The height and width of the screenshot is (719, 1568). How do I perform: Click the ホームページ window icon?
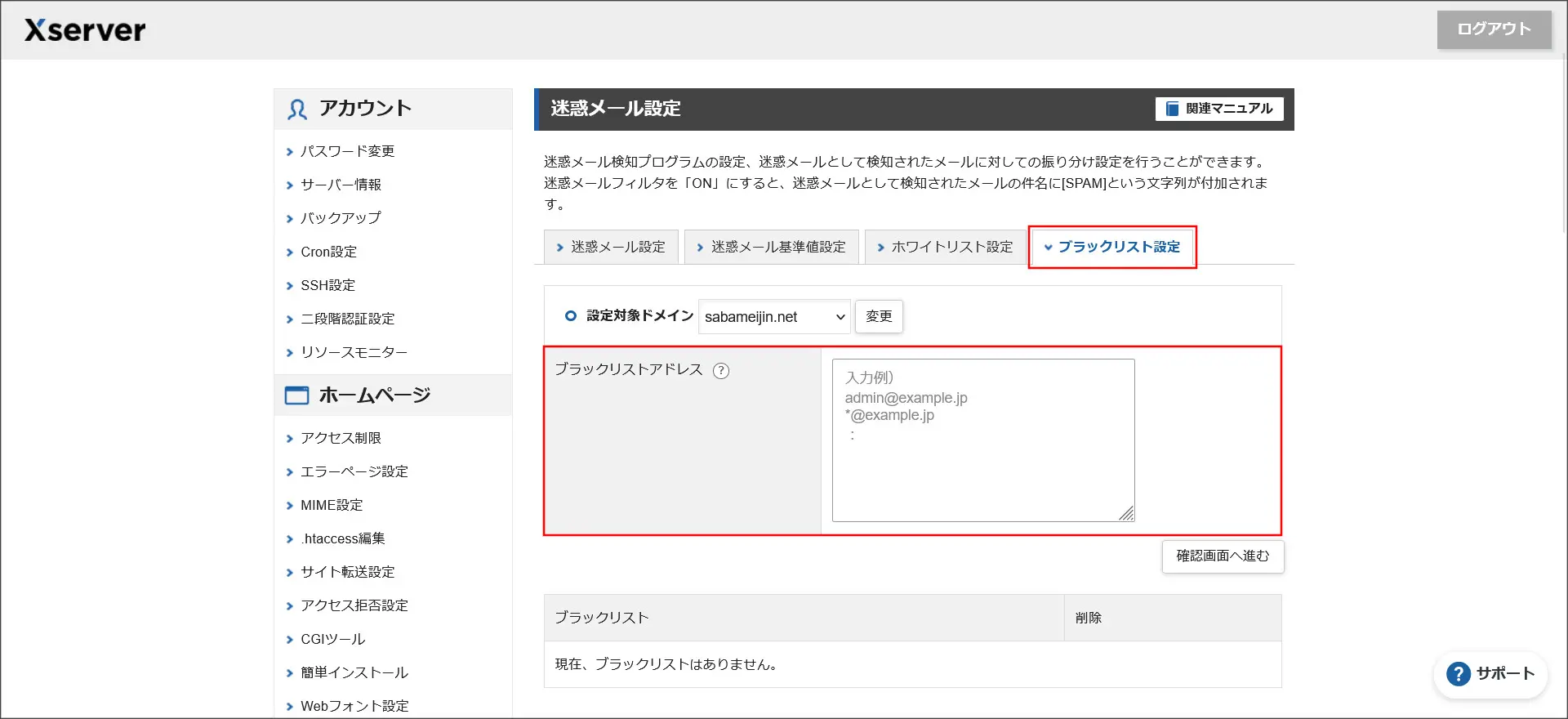point(296,395)
